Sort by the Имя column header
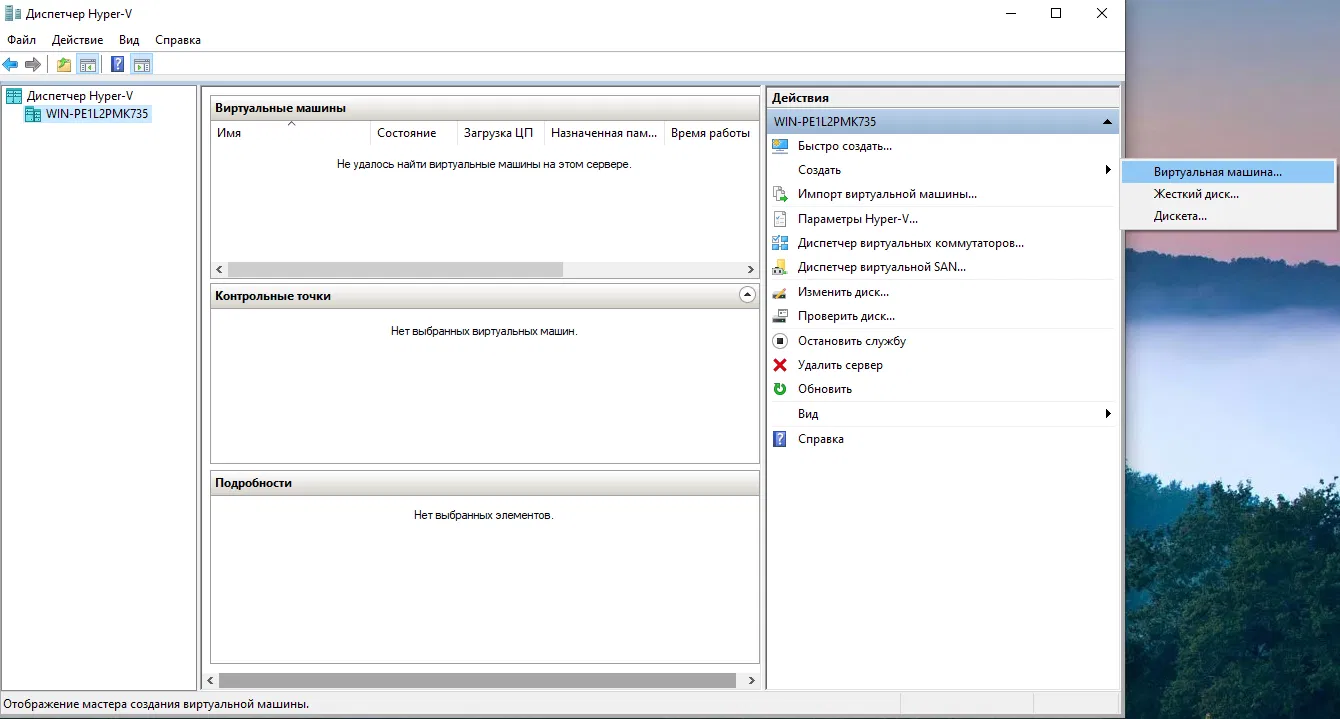 (x=291, y=132)
